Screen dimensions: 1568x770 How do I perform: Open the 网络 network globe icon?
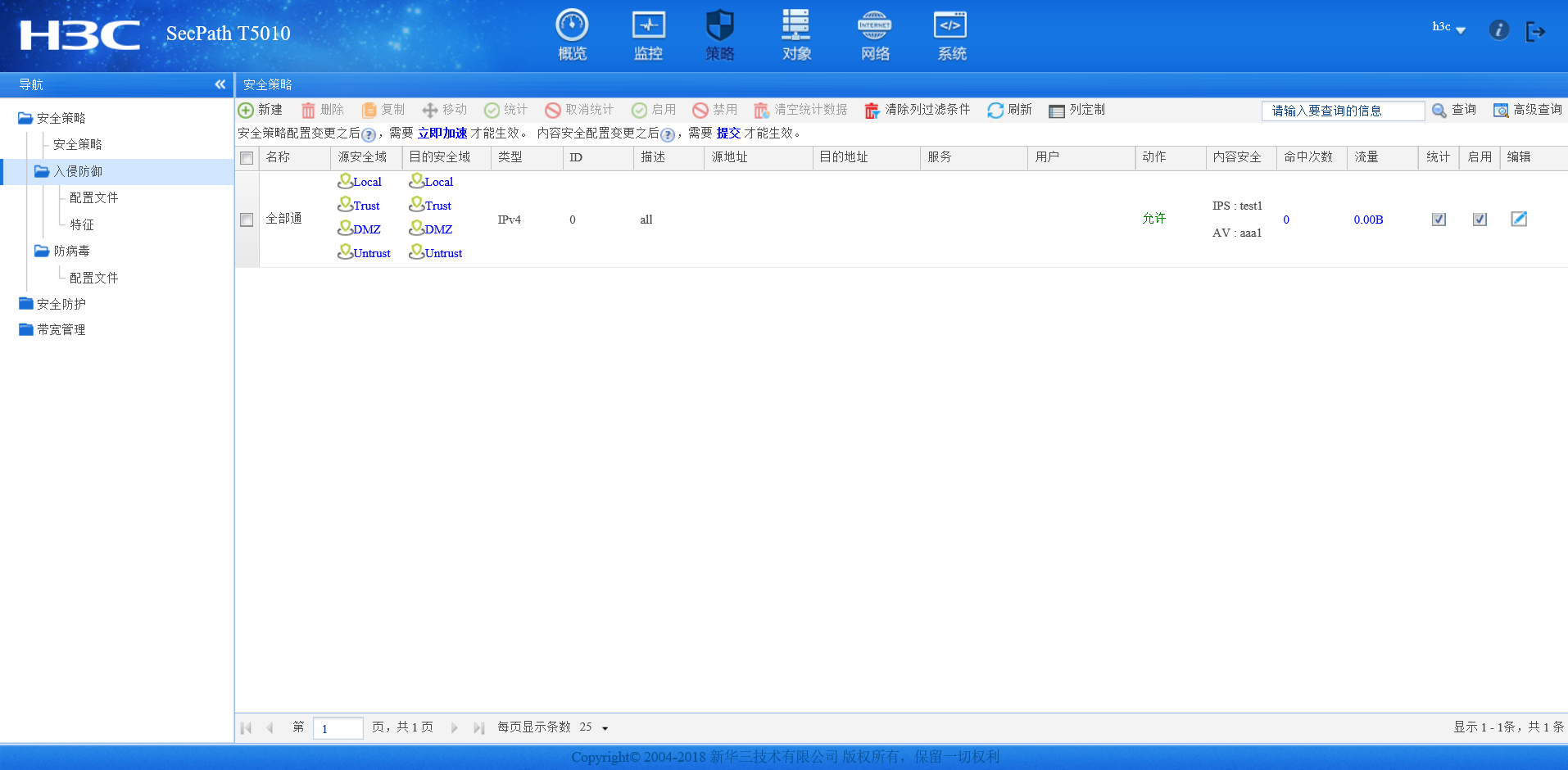click(x=874, y=27)
